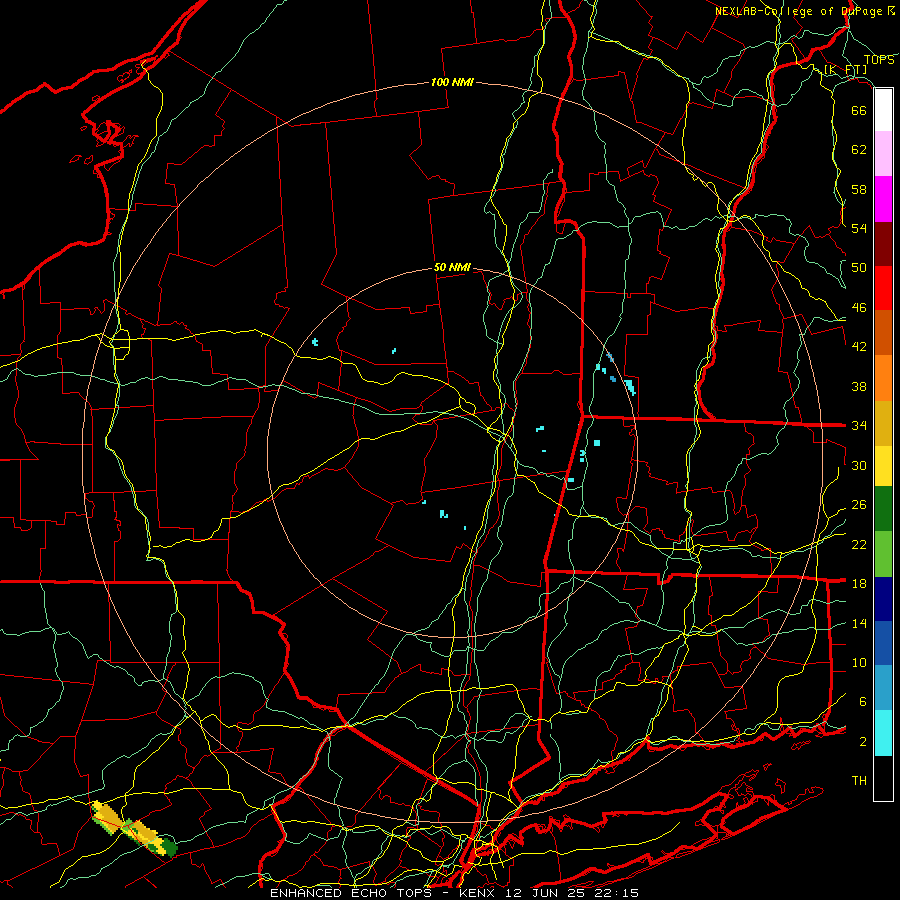Click the "66" legend value
The width and height of the screenshot is (900, 900).
pos(859,110)
